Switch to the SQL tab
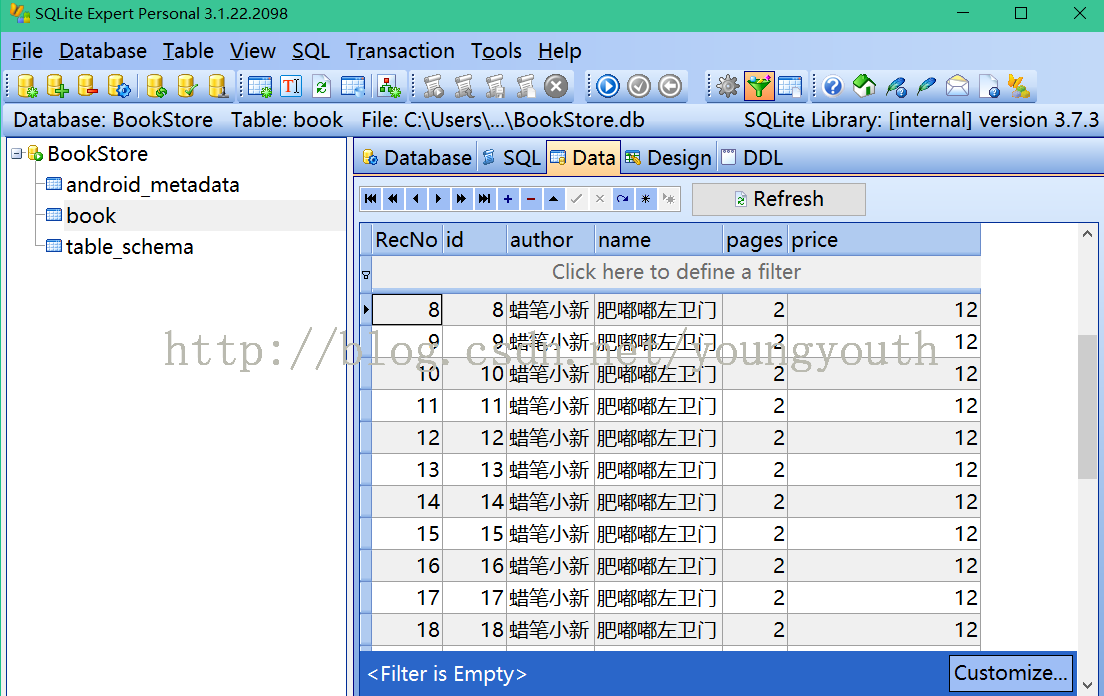Image resolution: width=1104 pixels, height=696 pixels. [x=511, y=158]
